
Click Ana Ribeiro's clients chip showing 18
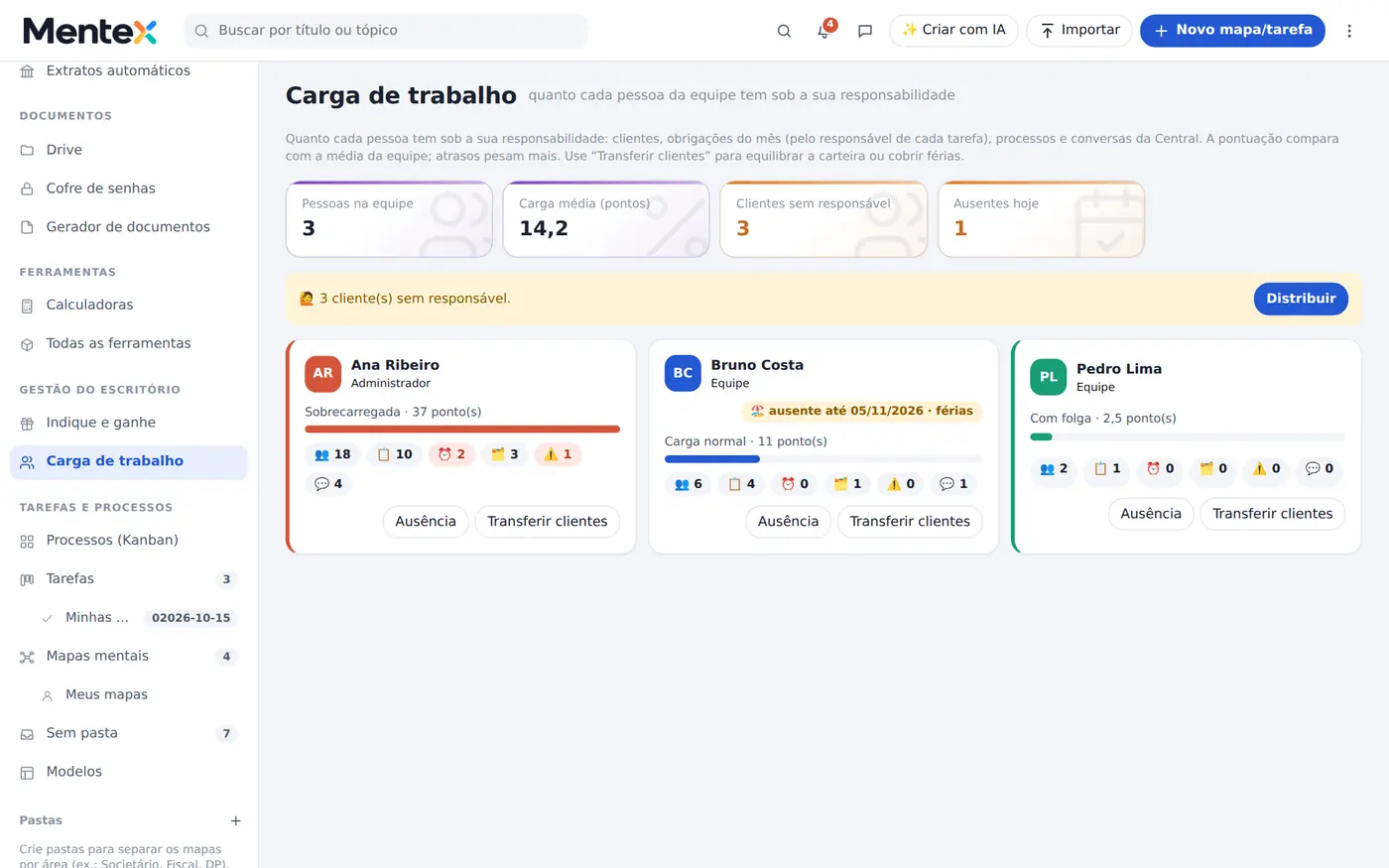coord(332,455)
